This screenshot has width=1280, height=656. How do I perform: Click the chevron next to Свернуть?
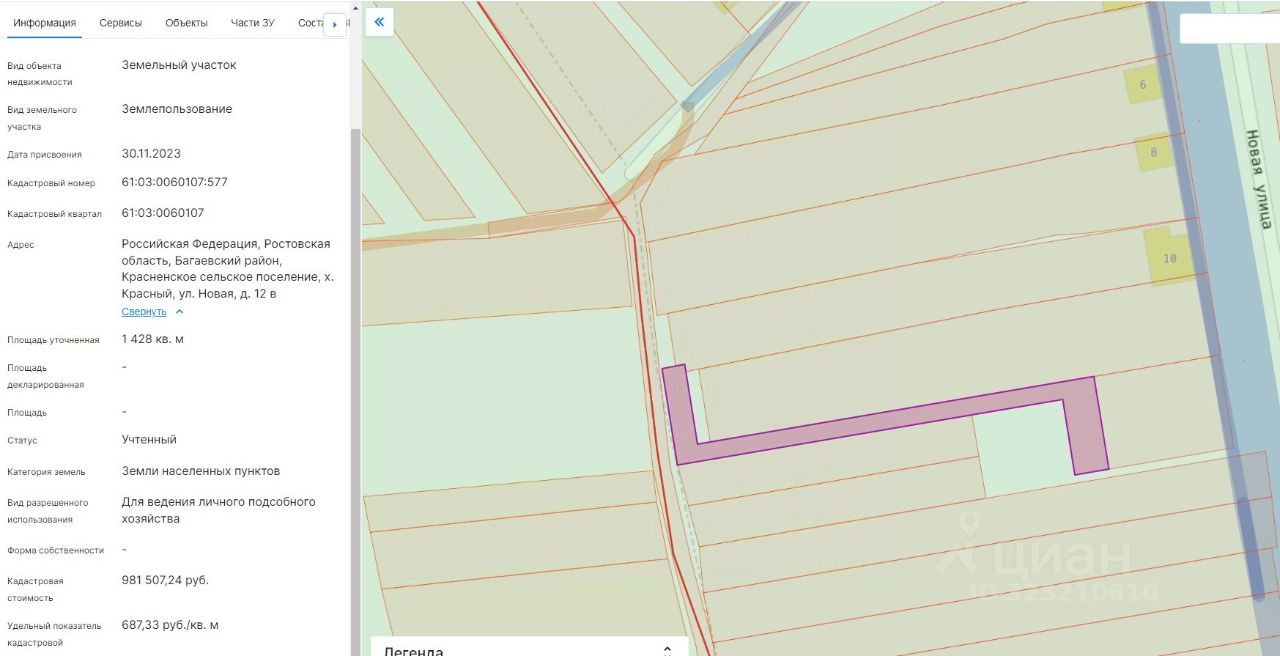click(180, 312)
